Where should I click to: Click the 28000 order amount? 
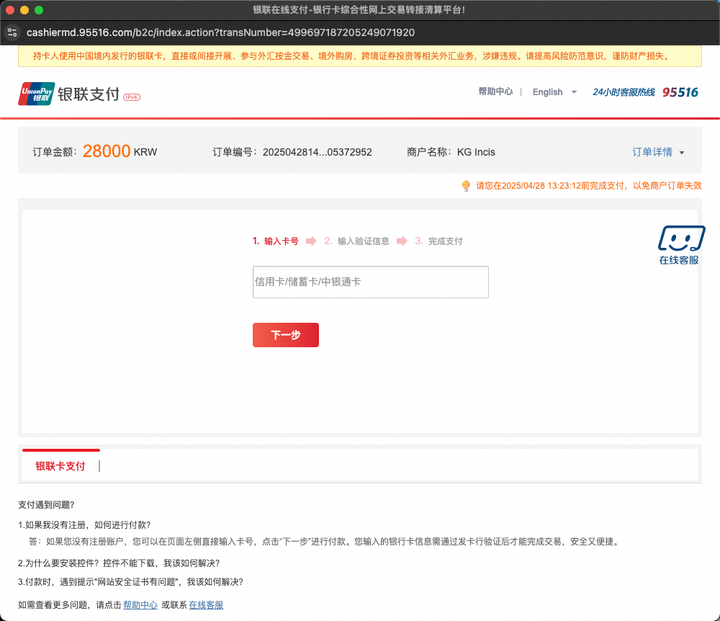coord(107,151)
